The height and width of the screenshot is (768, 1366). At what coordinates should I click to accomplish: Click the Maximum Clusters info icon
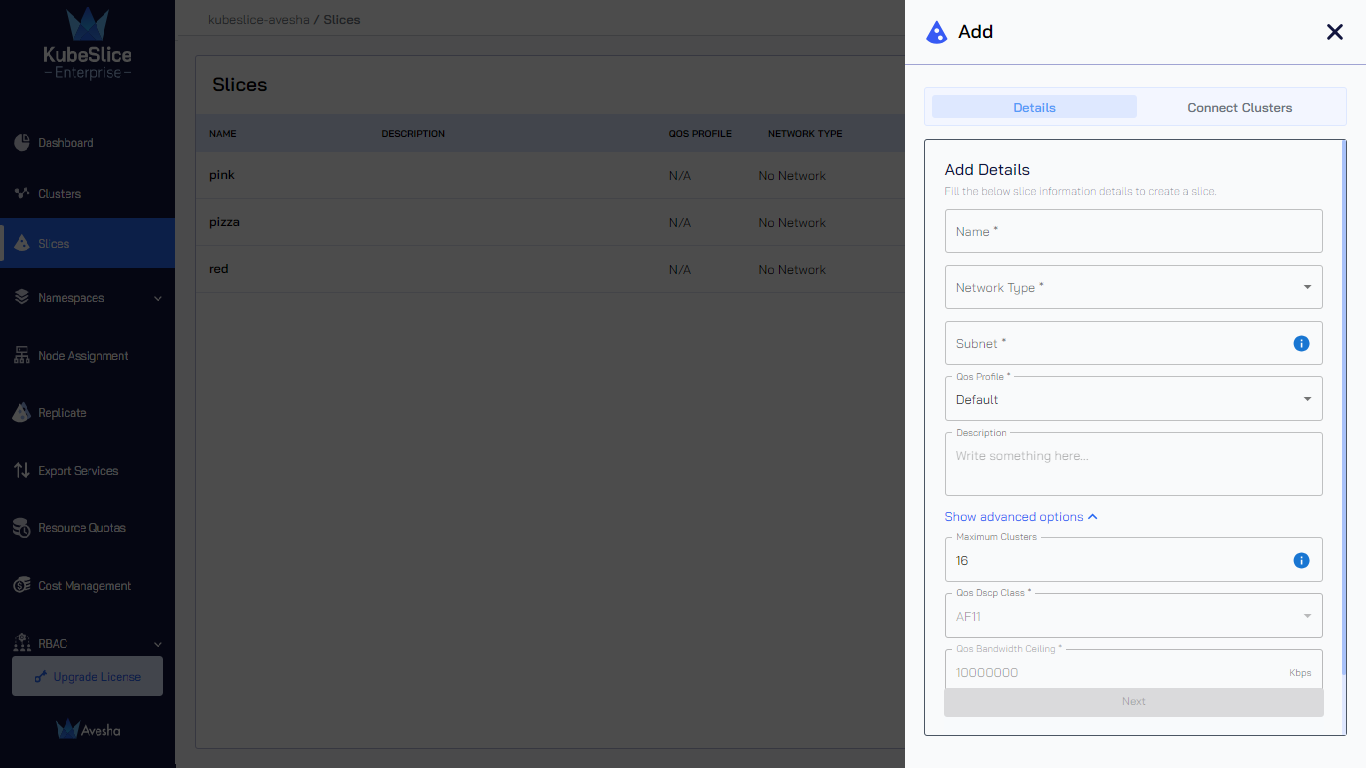click(x=1301, y=560)
